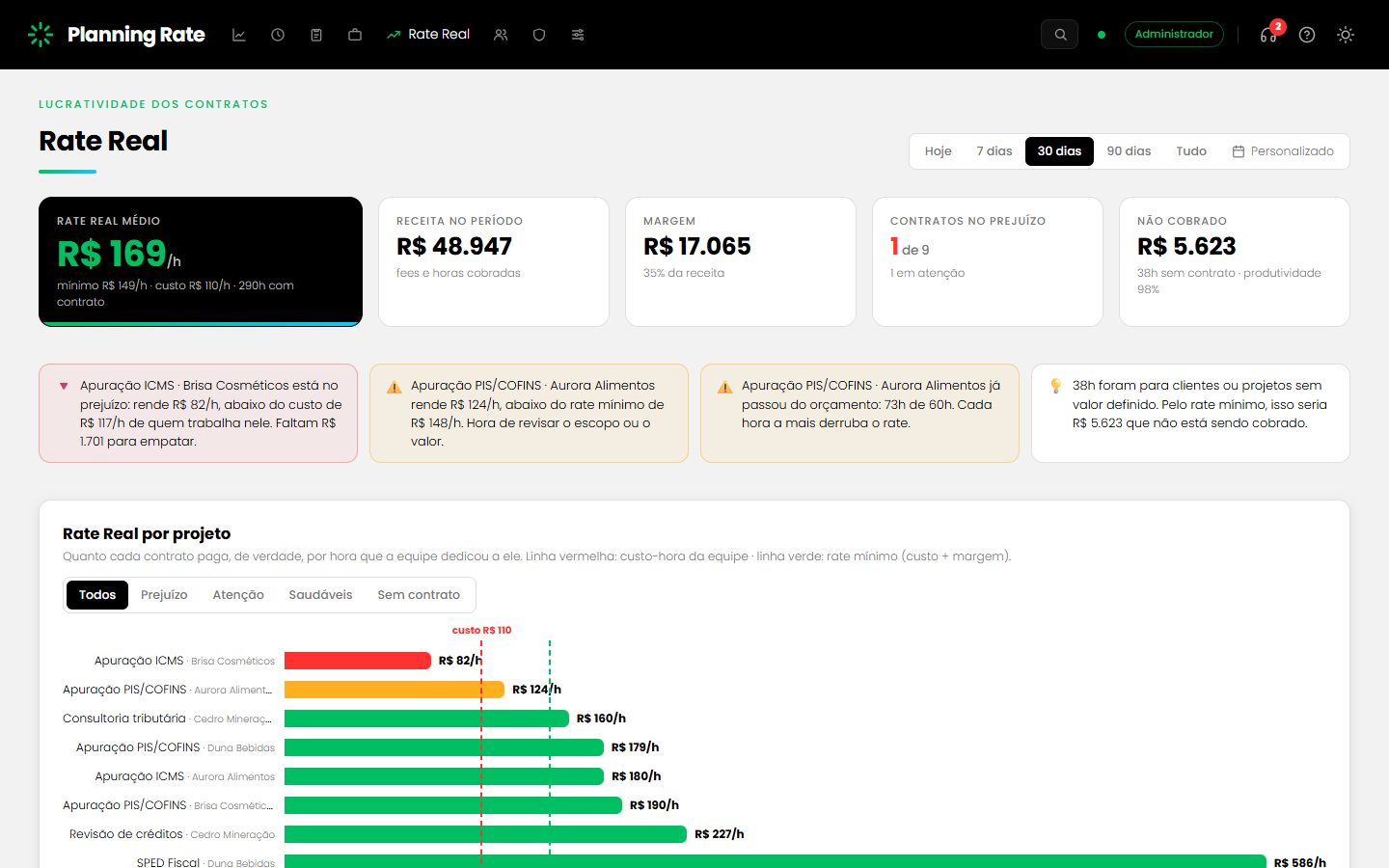The image size is (1389, 868).
Task: Filter projects by Saudáveis
Action: pos(320,595)
